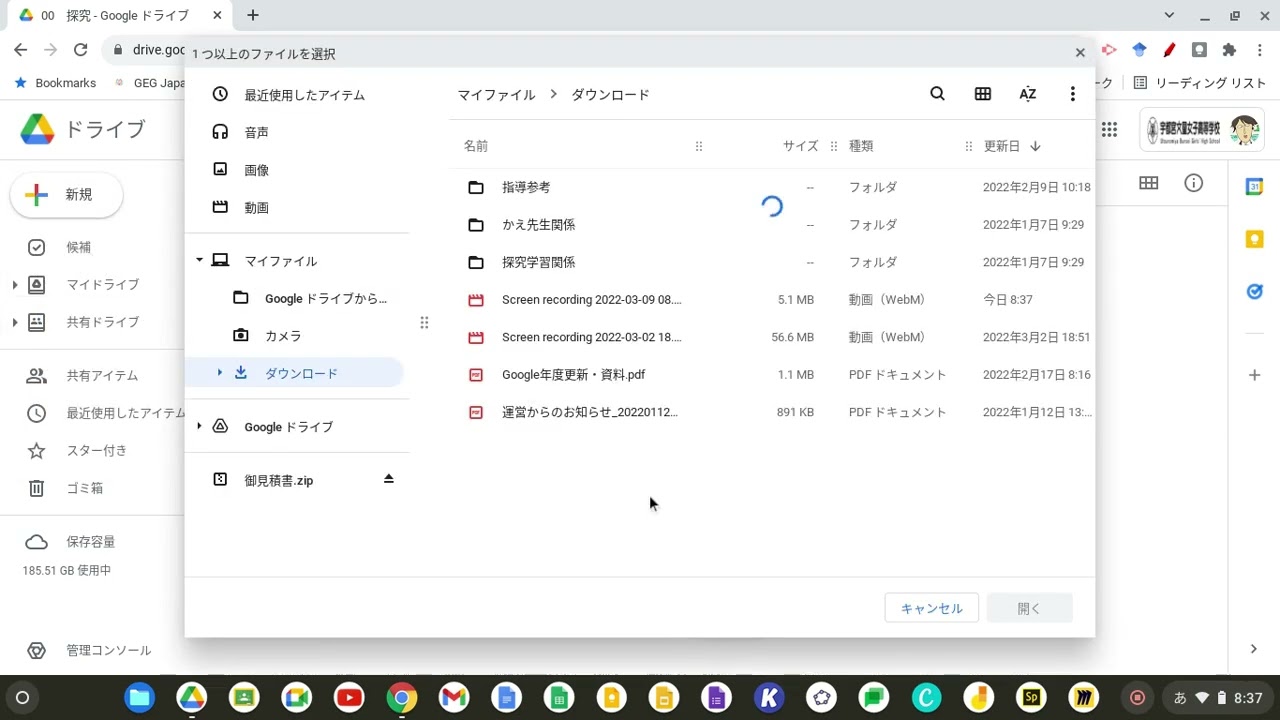The image size is (1280, 720).
Task: Expand the Google ドライブ tree in dialog
Action: 199,426
